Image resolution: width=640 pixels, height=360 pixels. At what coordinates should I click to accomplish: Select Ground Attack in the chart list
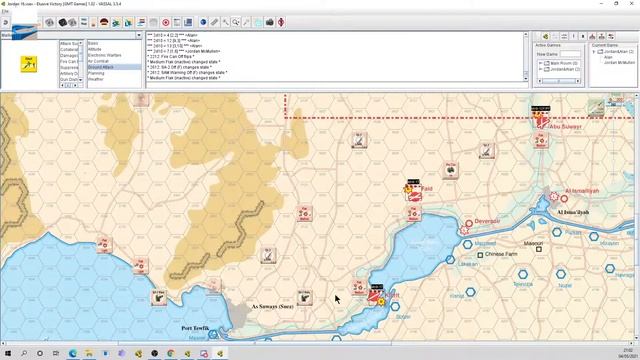114,67
